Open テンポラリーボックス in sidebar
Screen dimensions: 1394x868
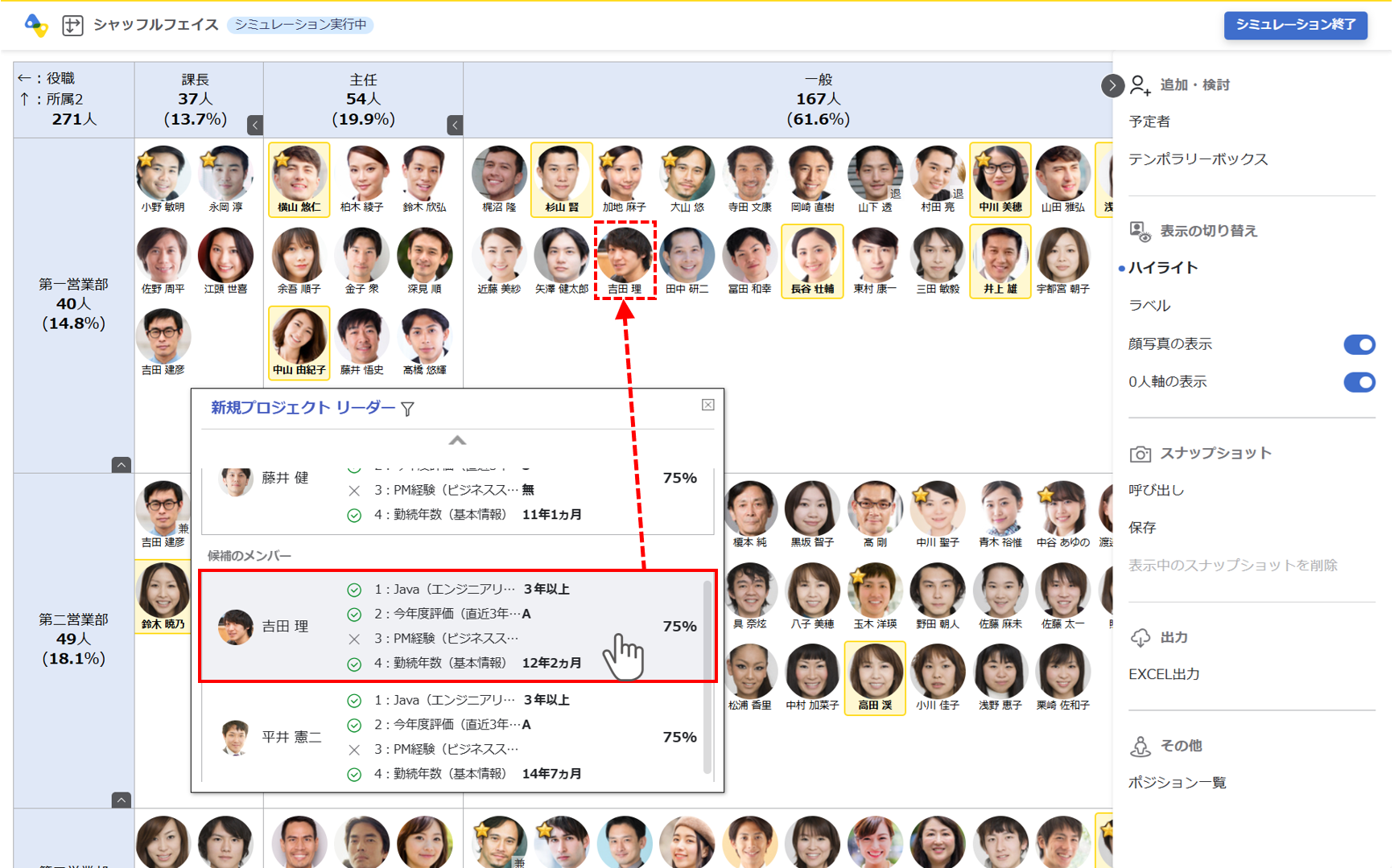(x=1198, y=159)
